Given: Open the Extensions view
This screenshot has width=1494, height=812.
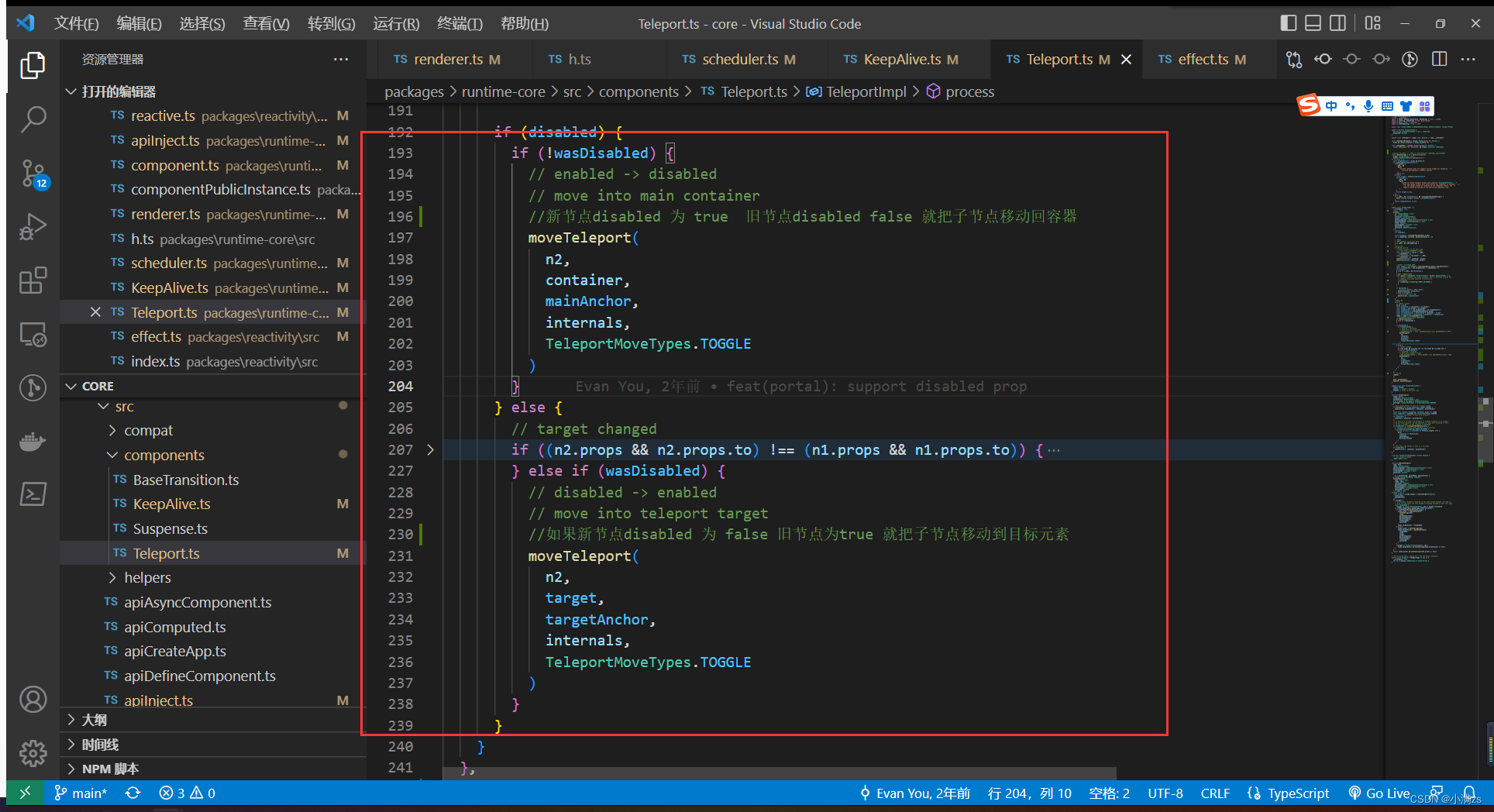Looking at the screenshot, I should coord(33,280).
